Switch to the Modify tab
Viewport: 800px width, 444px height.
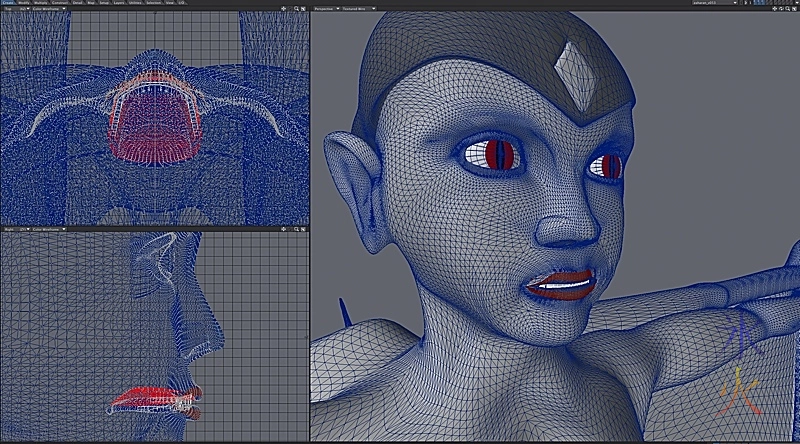coord(24,3)
